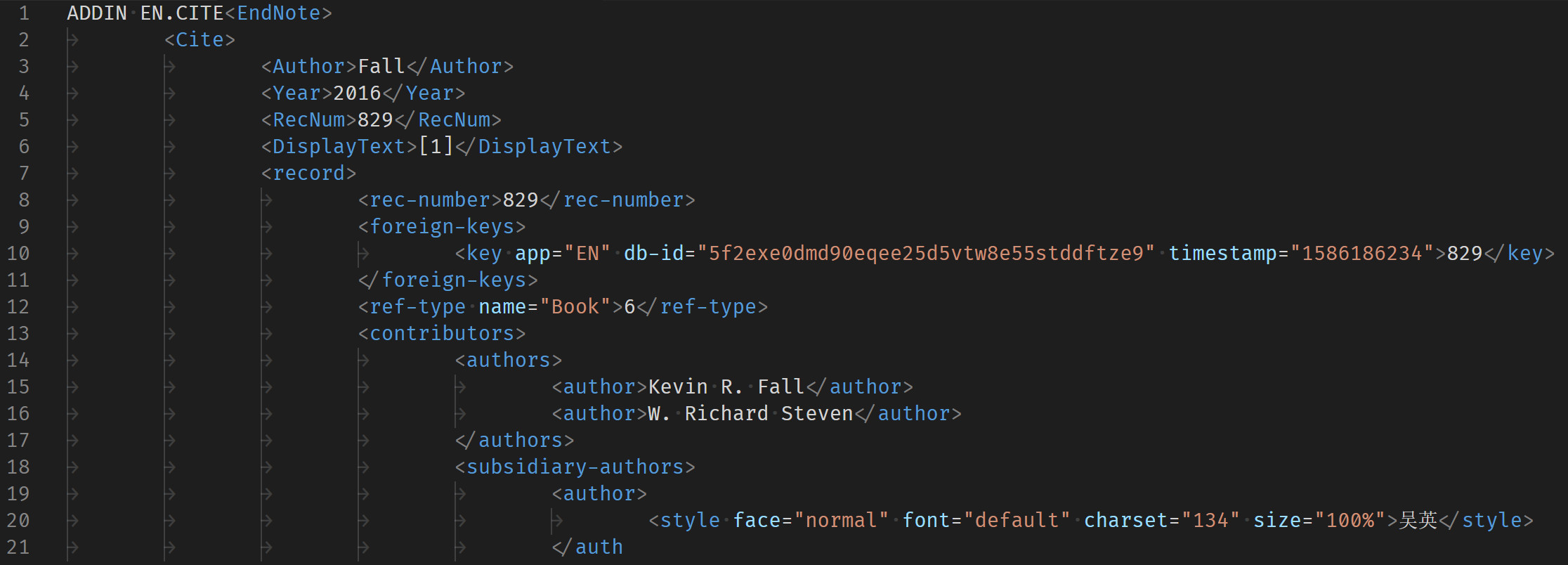Click RecNum value 829 on line 5
The height and width of the screenshot is (565, 1568).
coord(375,119)
